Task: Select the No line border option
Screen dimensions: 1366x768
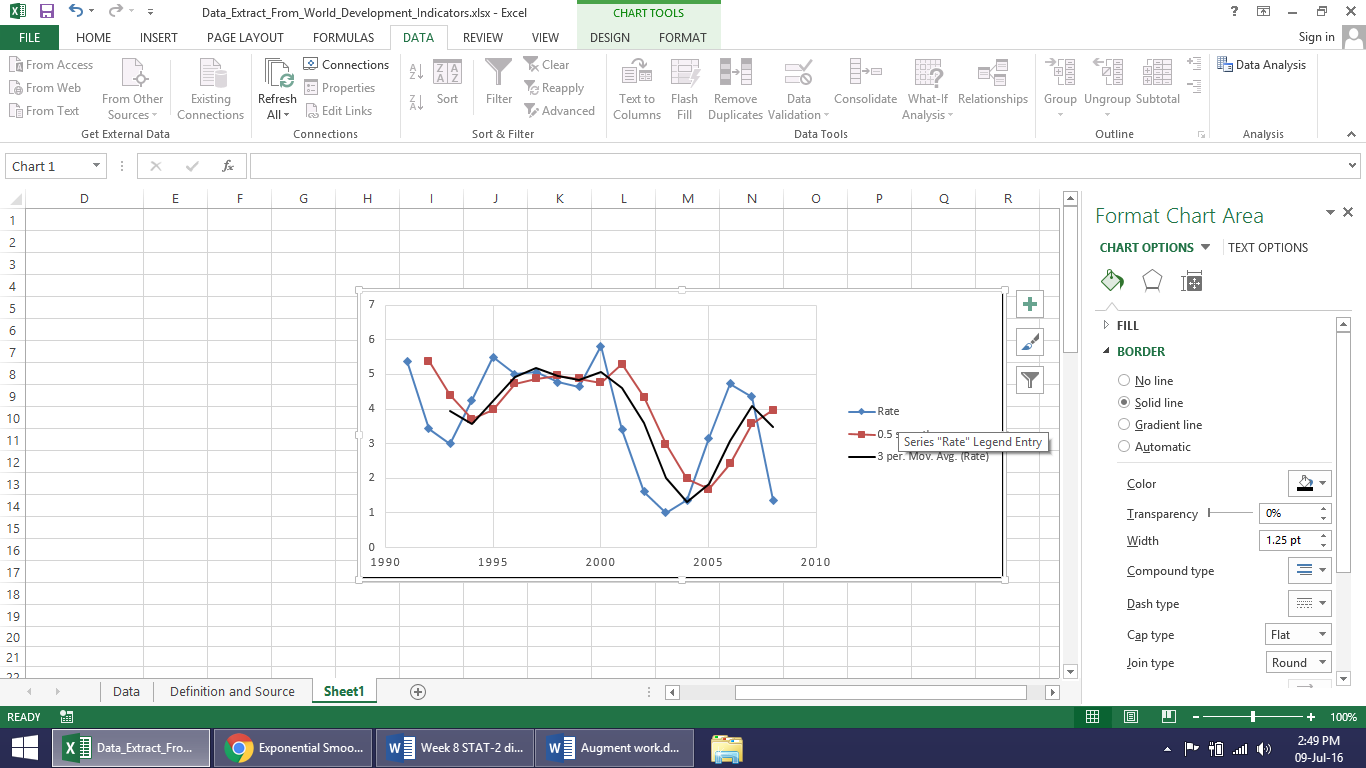Action: pos(1124,381)
